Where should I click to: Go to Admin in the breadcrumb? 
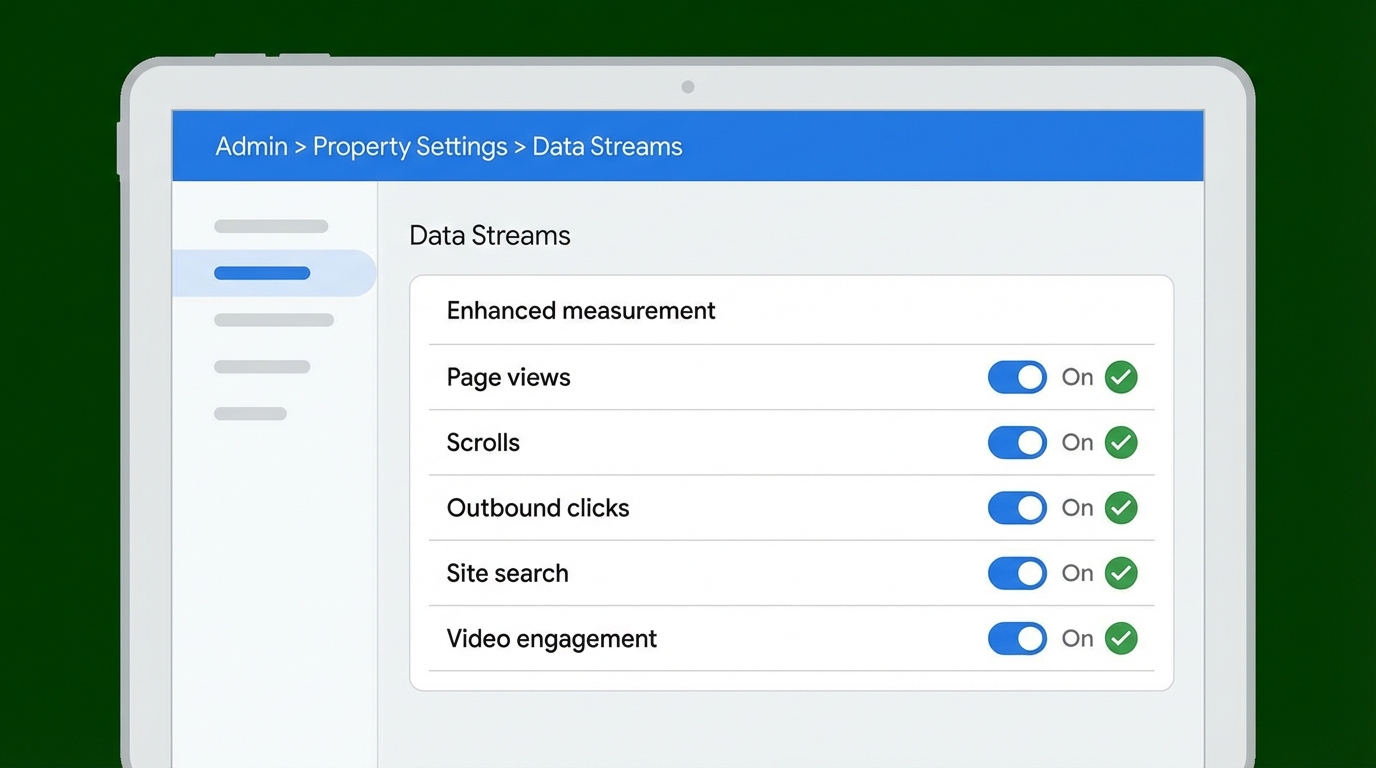click(x=251, y=146)
